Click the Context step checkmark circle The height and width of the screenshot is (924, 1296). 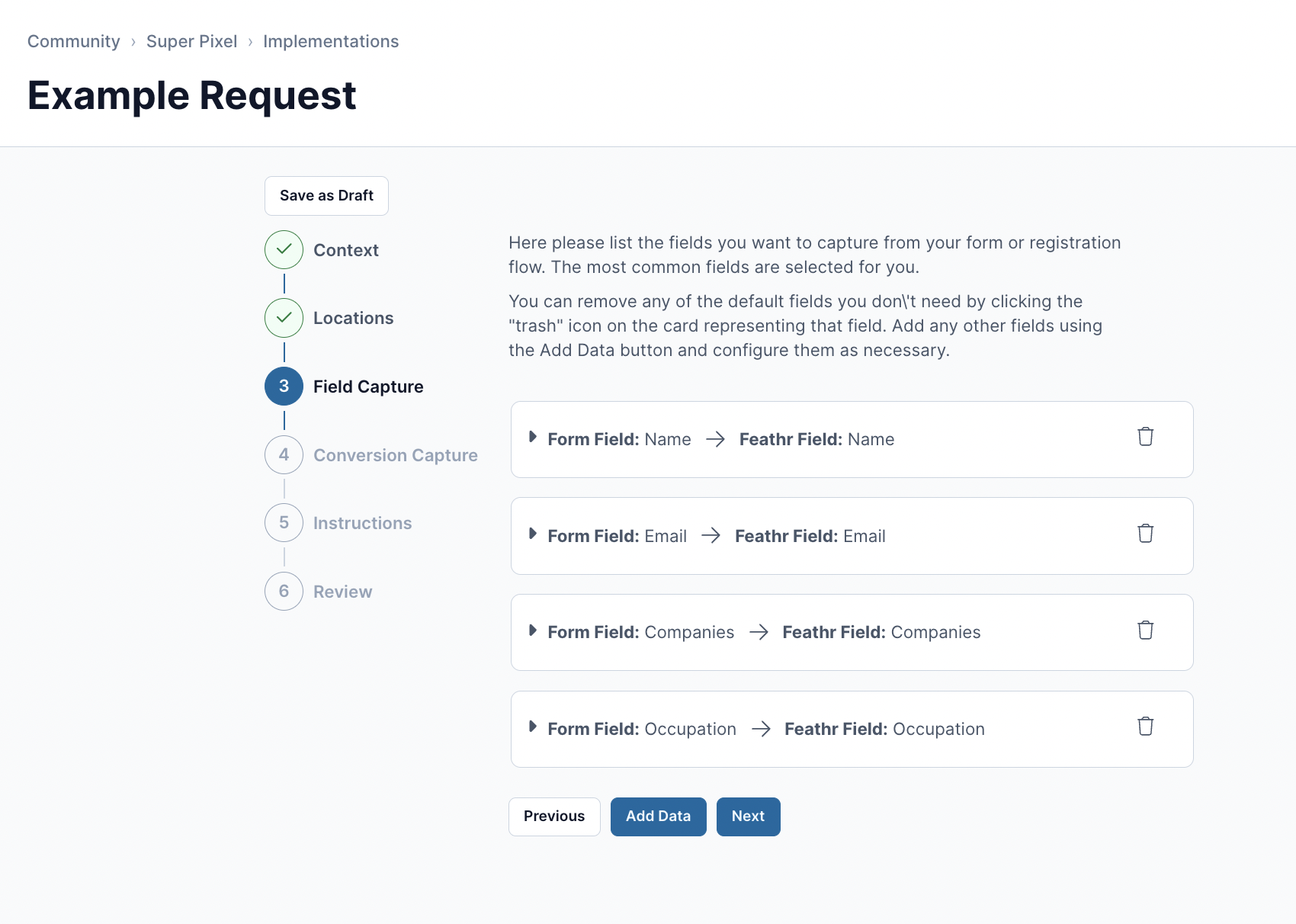[x=284, y=250]
